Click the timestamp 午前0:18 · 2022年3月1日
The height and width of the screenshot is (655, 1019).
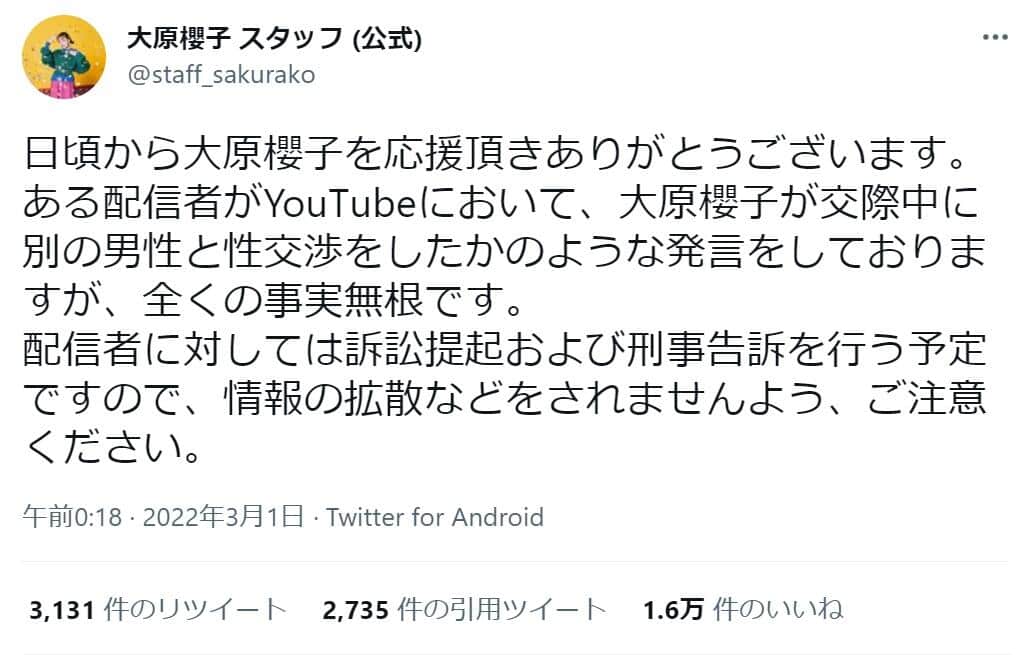pyautogui.click(x=166, y=518)
